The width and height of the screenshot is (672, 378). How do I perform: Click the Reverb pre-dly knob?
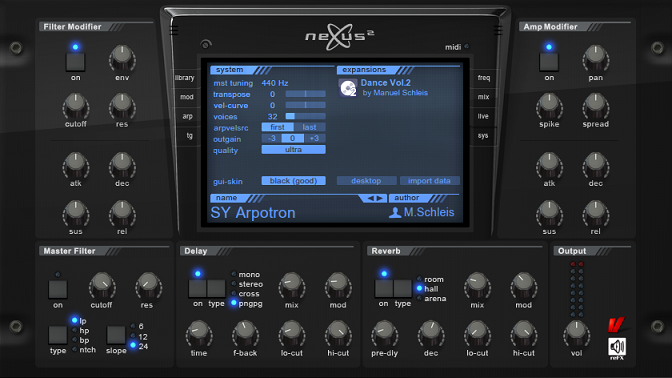coord(384,334)
